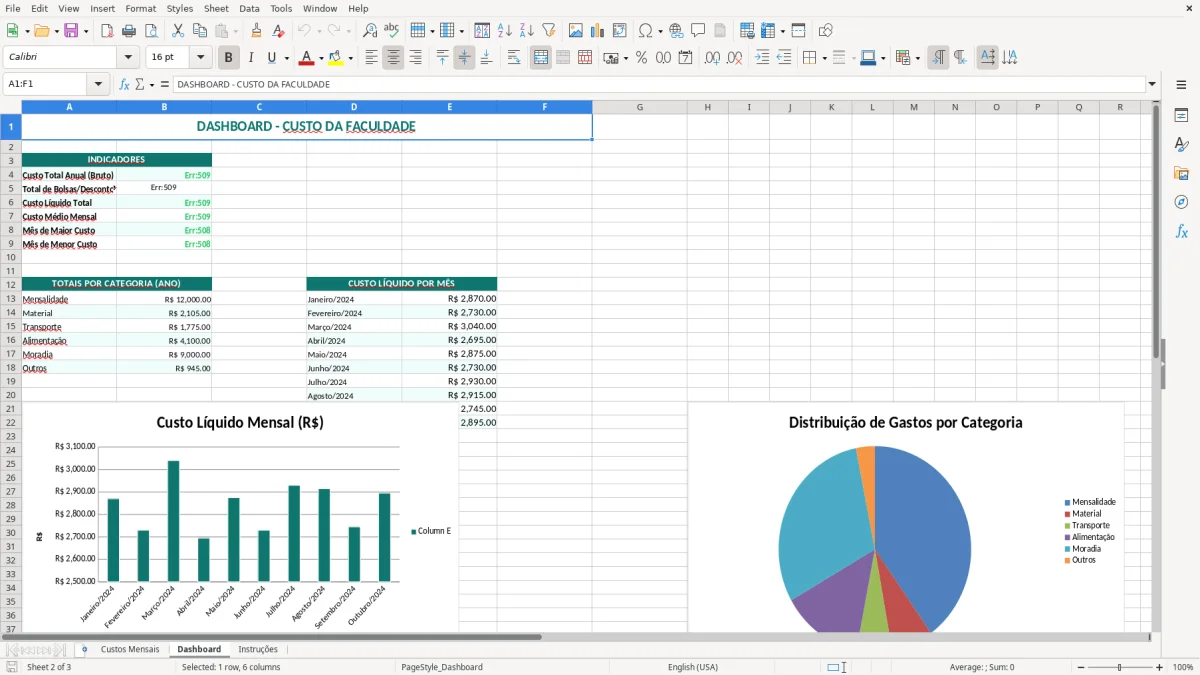Open the Insert menu
Viewport: 1200px width, 675px height.
point(102,8)
